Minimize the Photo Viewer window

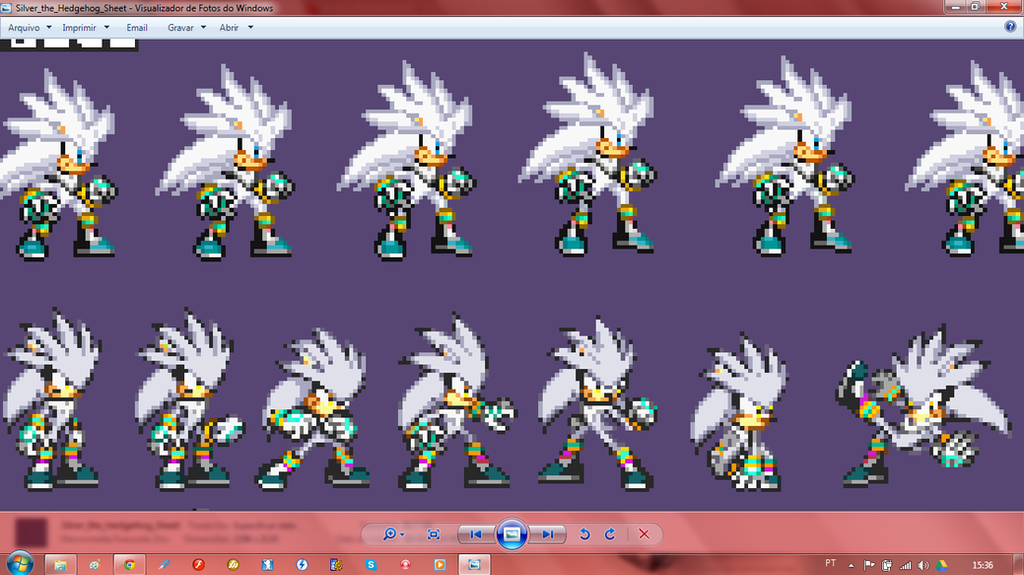pos(955,7)
